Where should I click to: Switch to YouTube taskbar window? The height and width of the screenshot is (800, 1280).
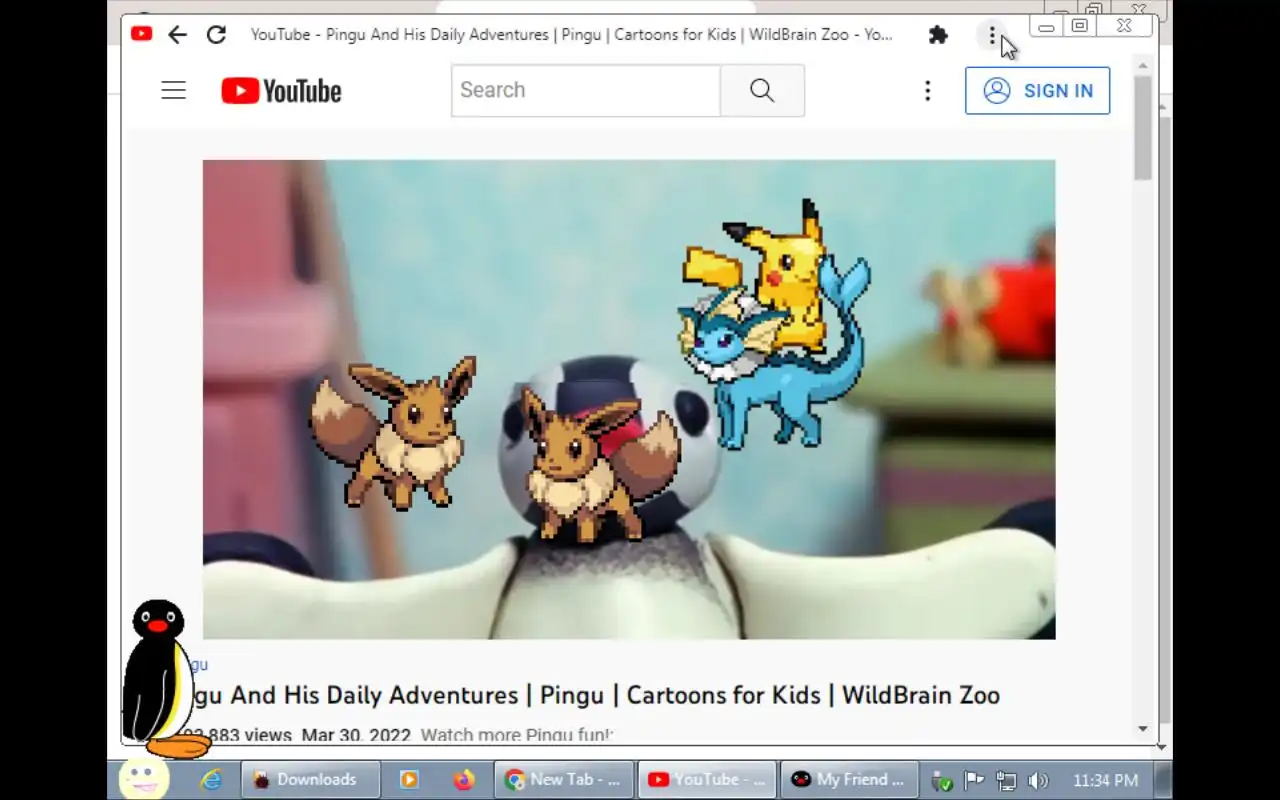[708, 780]
